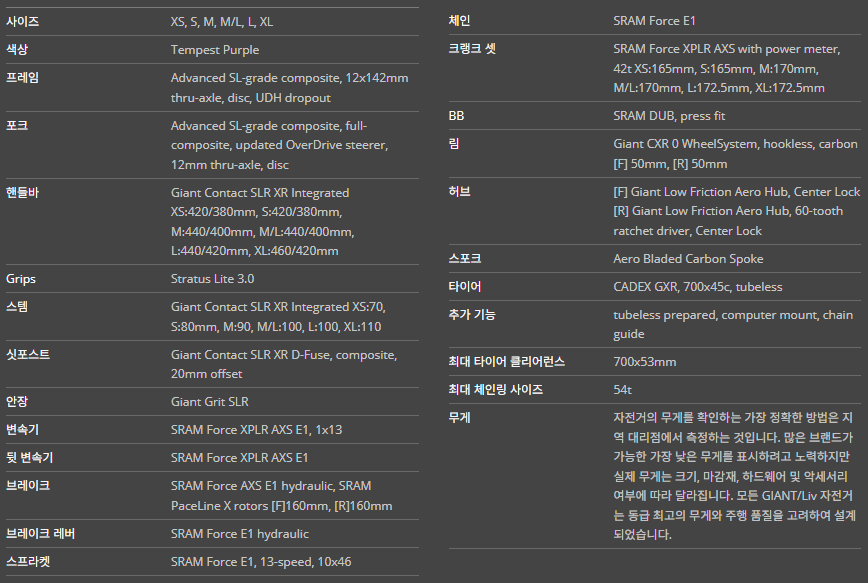Screen dimensions: 868x583
Task: Click the size value 'XS, S, M, M/L, L, XL'
Action: coord(221,22)
